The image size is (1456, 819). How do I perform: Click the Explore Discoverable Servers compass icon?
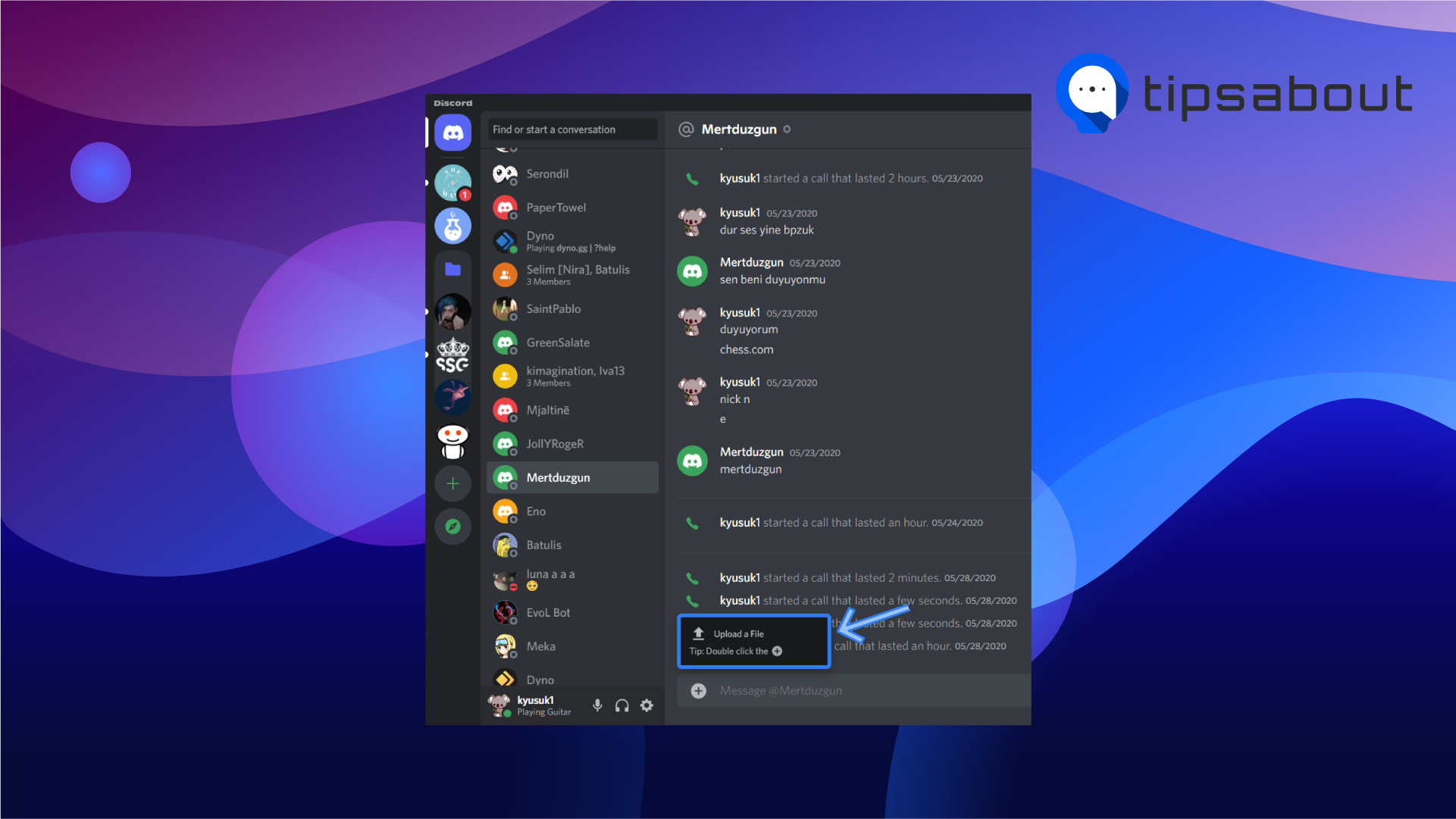tap(453, 526)
